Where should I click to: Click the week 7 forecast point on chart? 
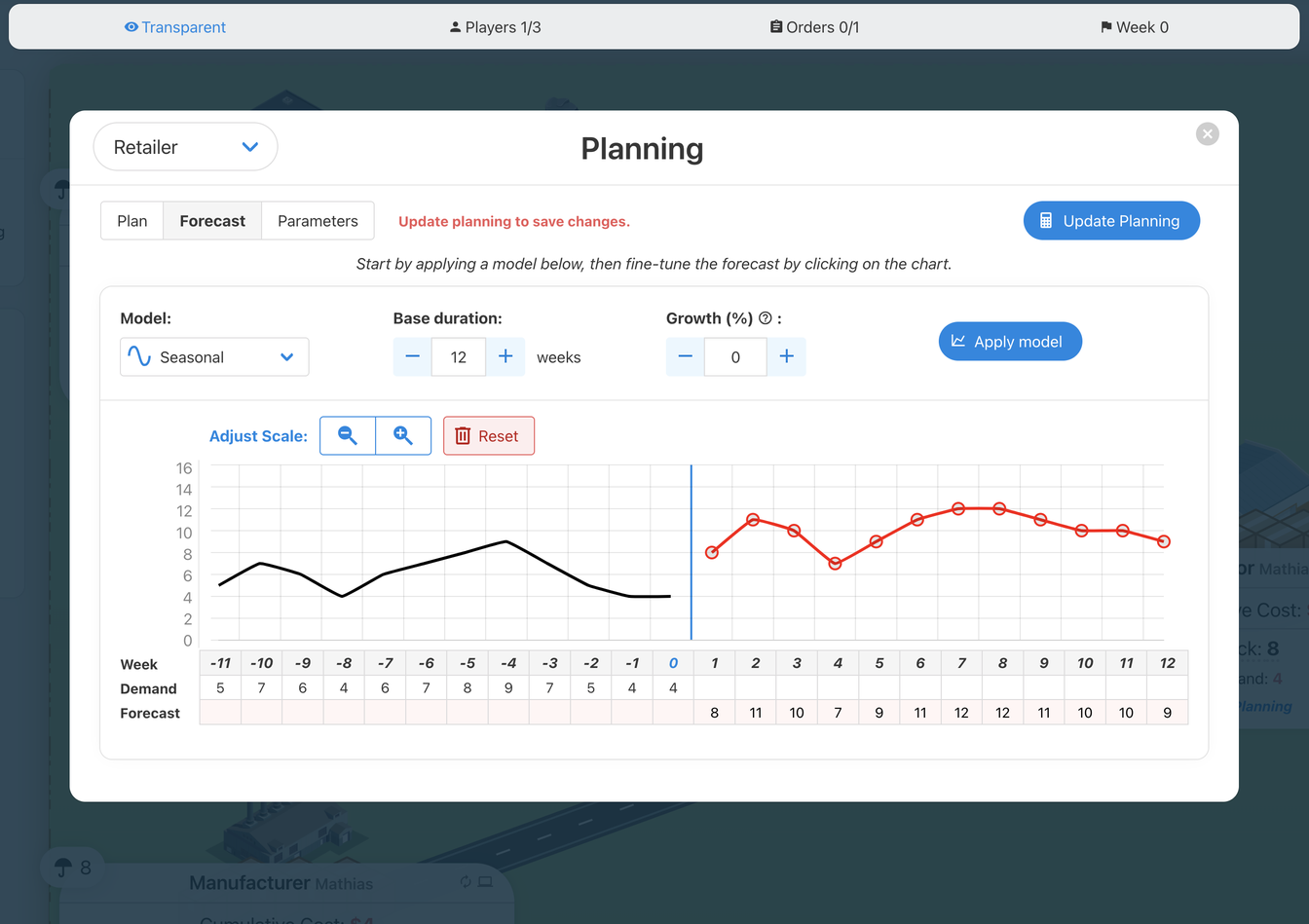[x=958, y=509]
